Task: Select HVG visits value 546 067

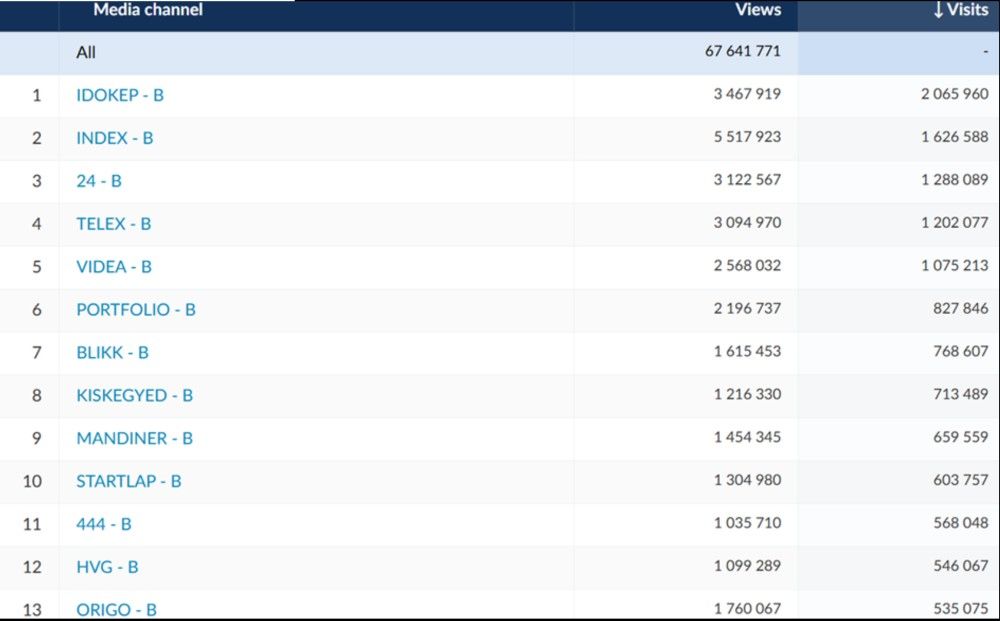Action: (960, 566)
